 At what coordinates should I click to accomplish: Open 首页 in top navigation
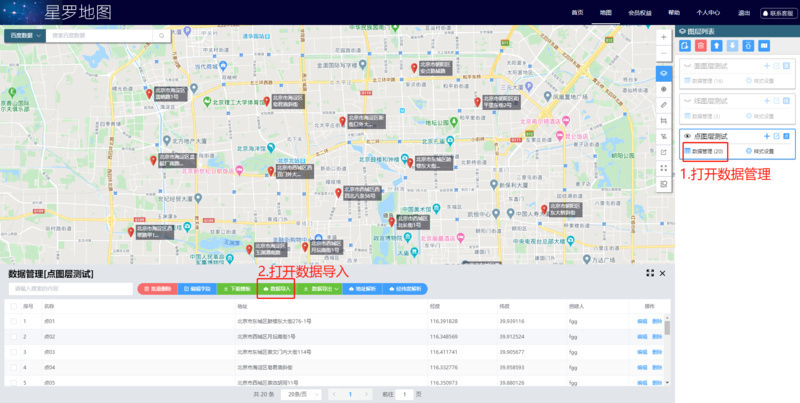click(x=577, y=13)
